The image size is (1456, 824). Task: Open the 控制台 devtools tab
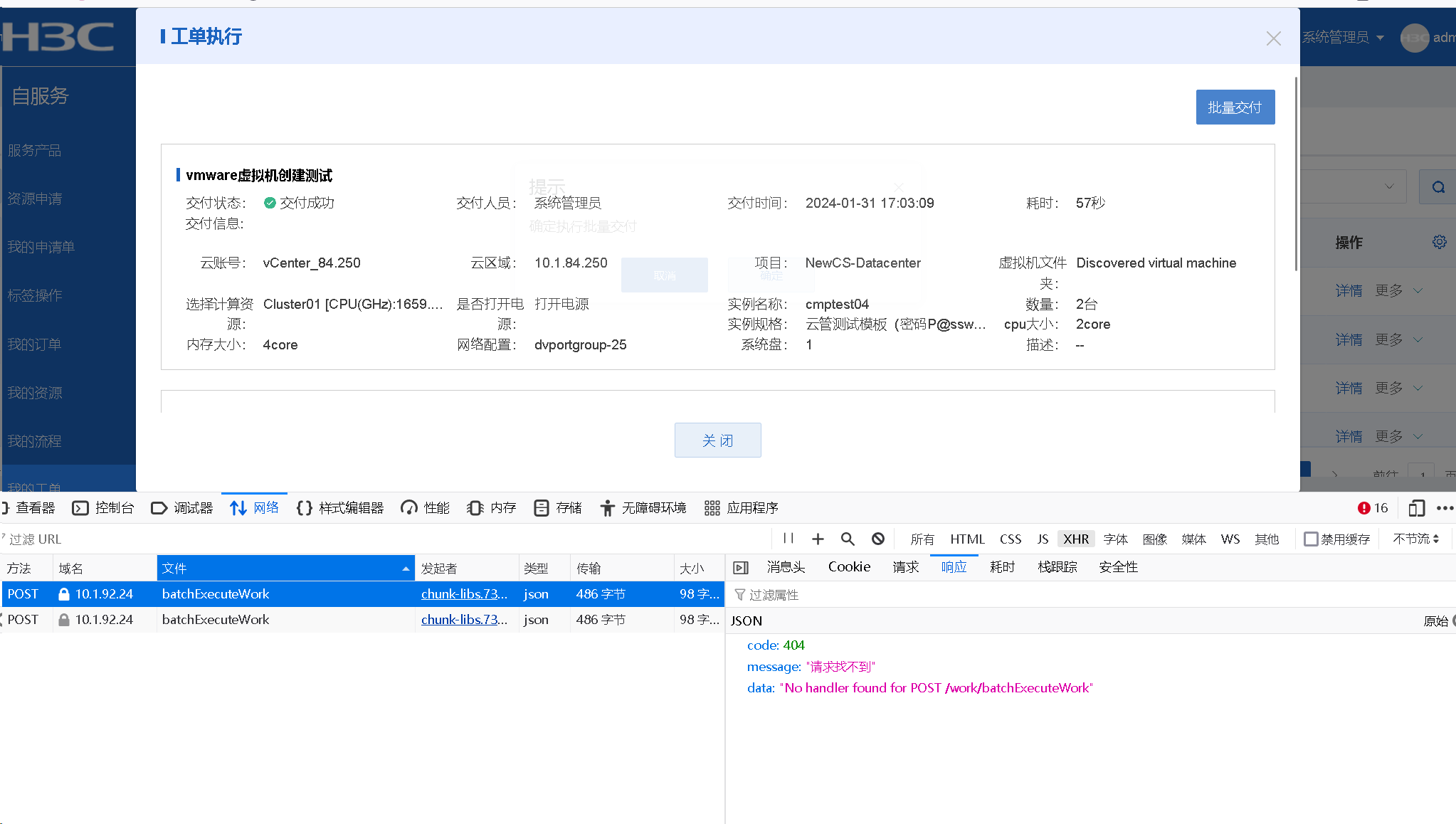pyautogui.click(x=103, y=508)
